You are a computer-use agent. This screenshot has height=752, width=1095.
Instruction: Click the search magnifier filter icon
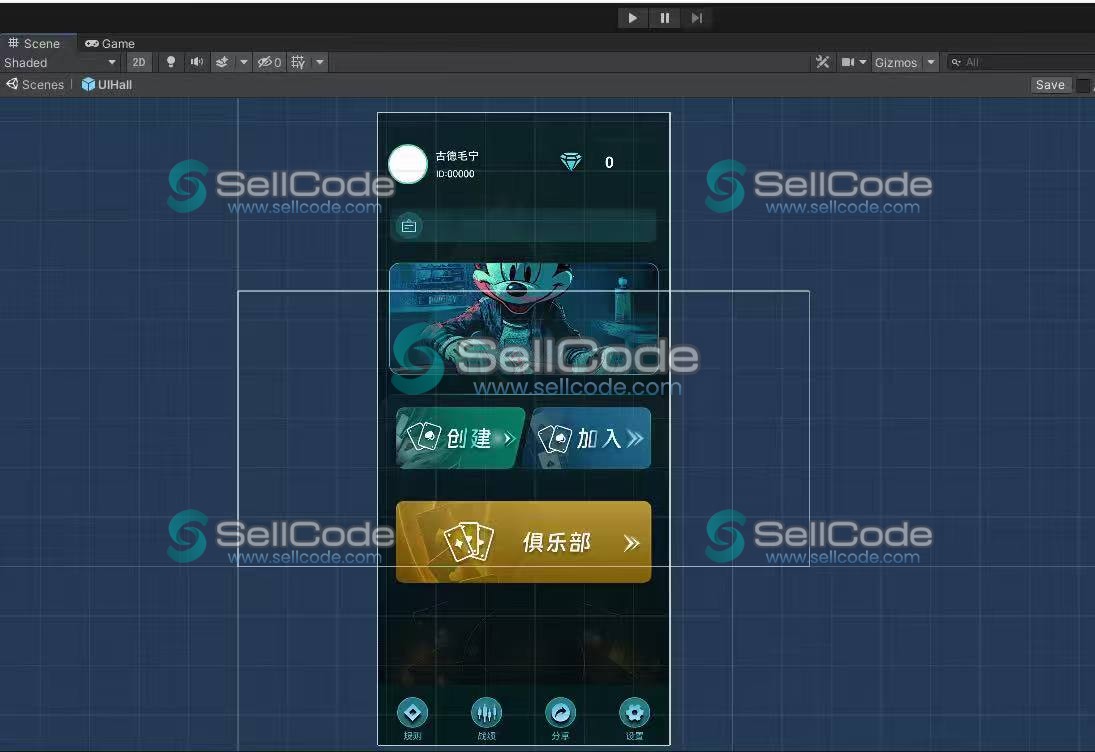pyautogui.click(x=956, y=62)
